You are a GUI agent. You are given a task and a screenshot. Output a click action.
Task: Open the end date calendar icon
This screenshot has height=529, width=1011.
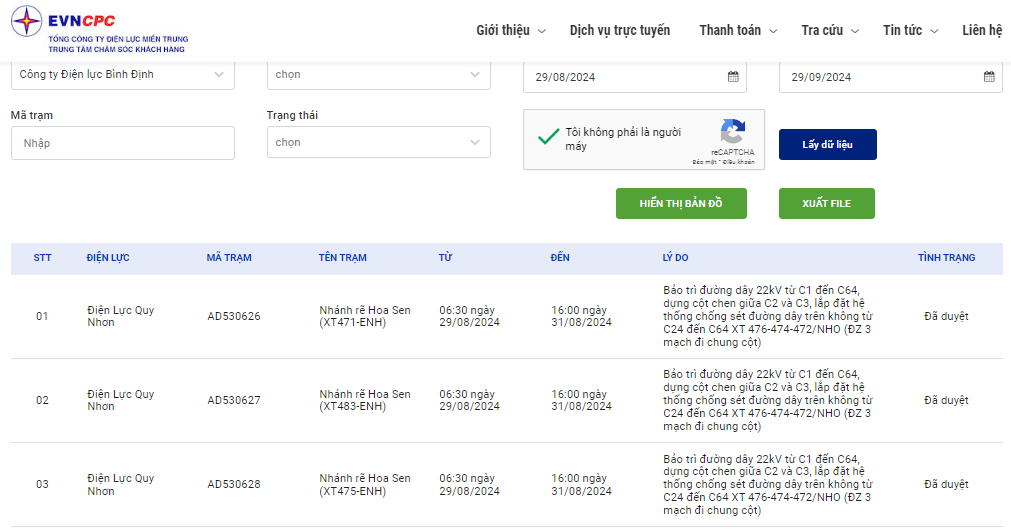coord(989,76)
